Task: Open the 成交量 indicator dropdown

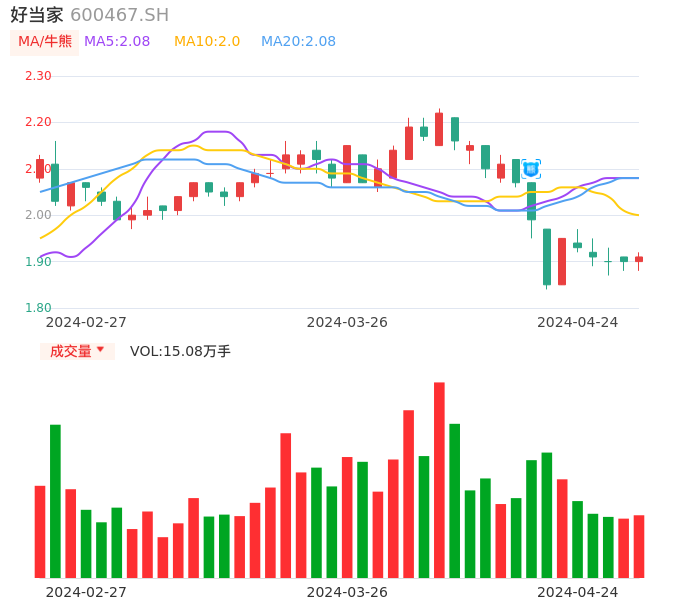Action: 77,351
